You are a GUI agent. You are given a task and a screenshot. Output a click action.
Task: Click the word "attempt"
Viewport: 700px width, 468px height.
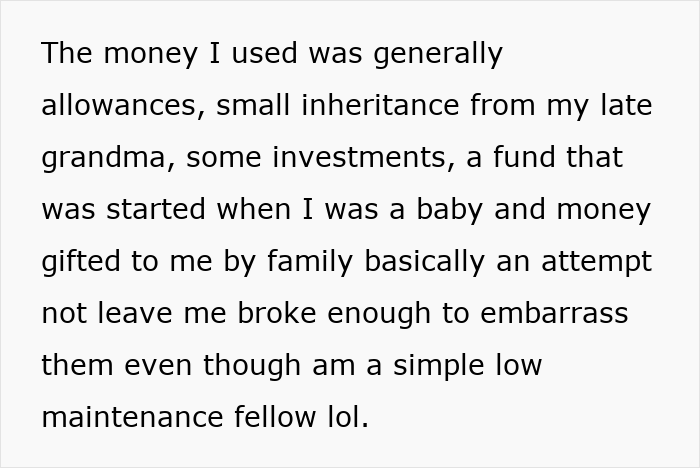pos(598,261)
